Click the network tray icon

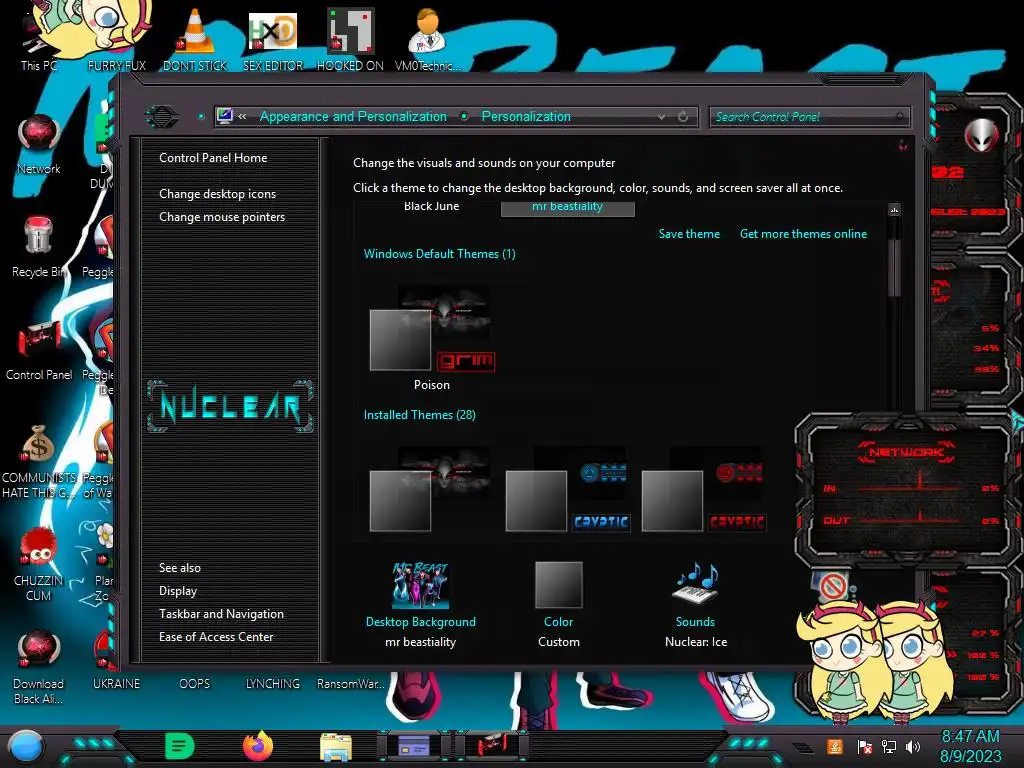point(889,746)
